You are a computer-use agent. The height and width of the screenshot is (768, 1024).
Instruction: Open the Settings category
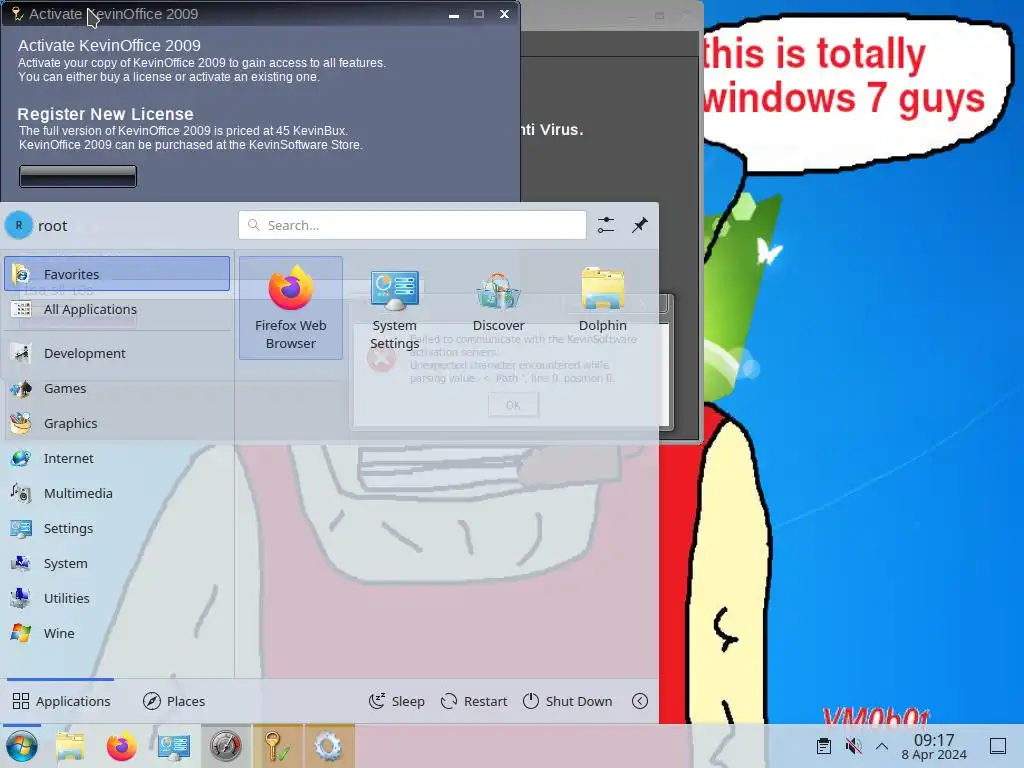tap(117, 528)
